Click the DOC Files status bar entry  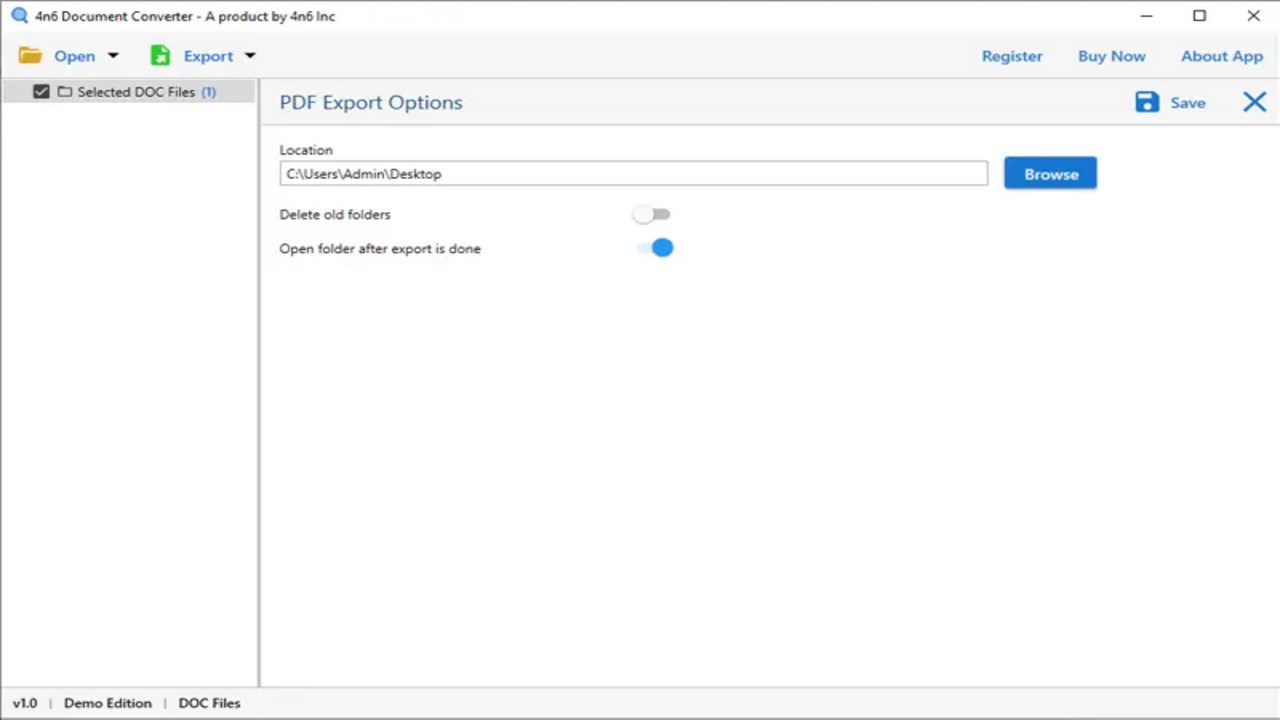210,703
